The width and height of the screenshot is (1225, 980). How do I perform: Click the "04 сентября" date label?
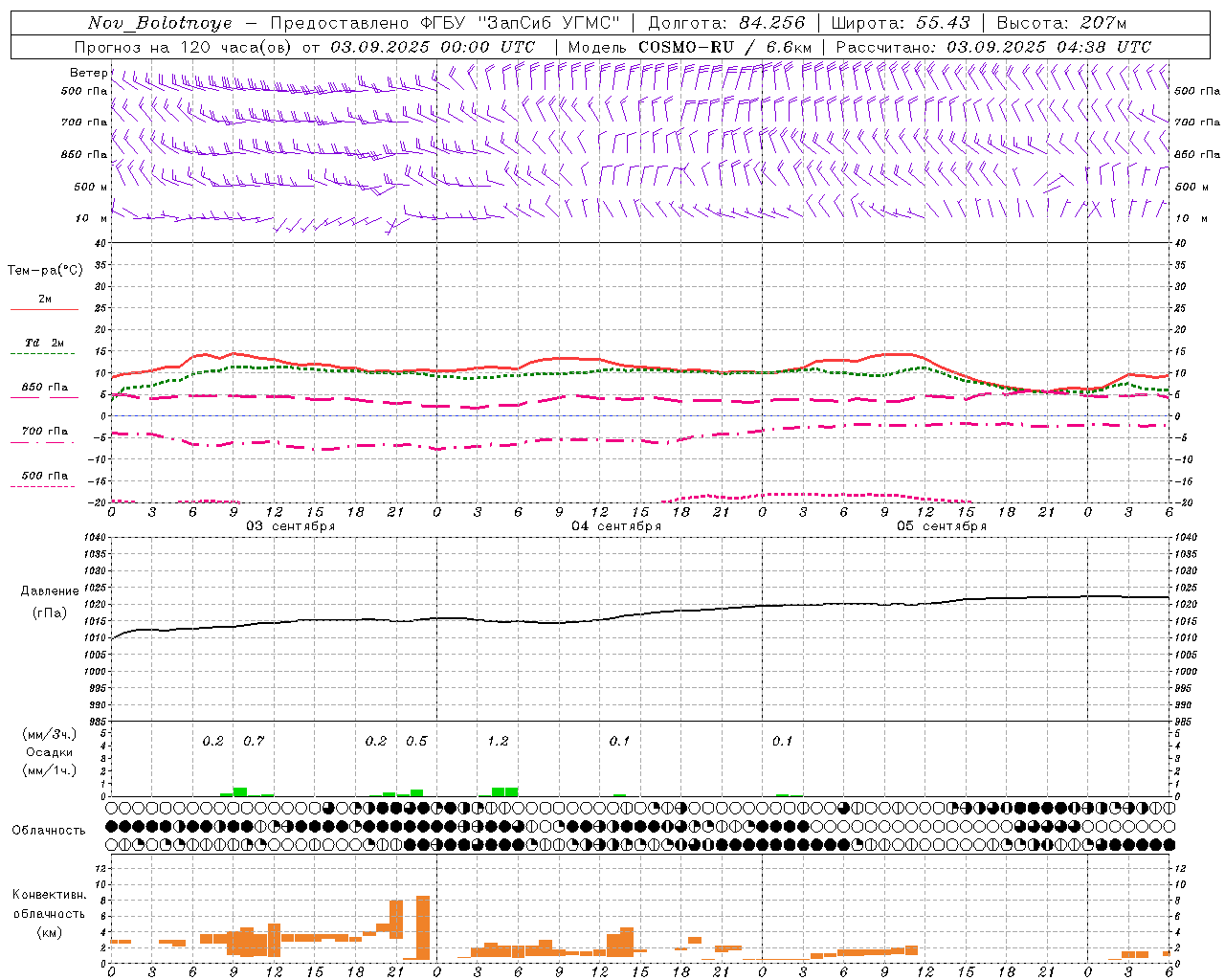pyautogui.click(x=616, y=526)
